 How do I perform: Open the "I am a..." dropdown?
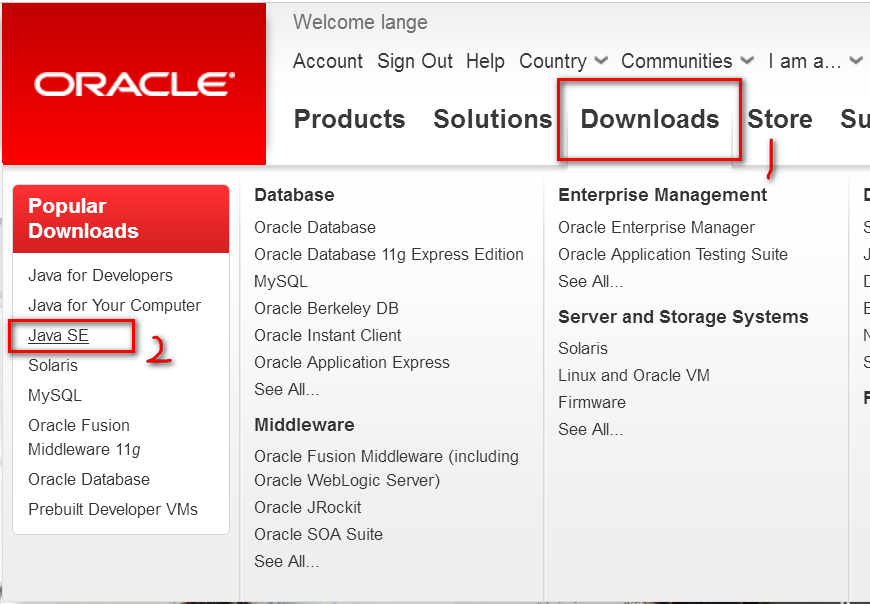815,61
